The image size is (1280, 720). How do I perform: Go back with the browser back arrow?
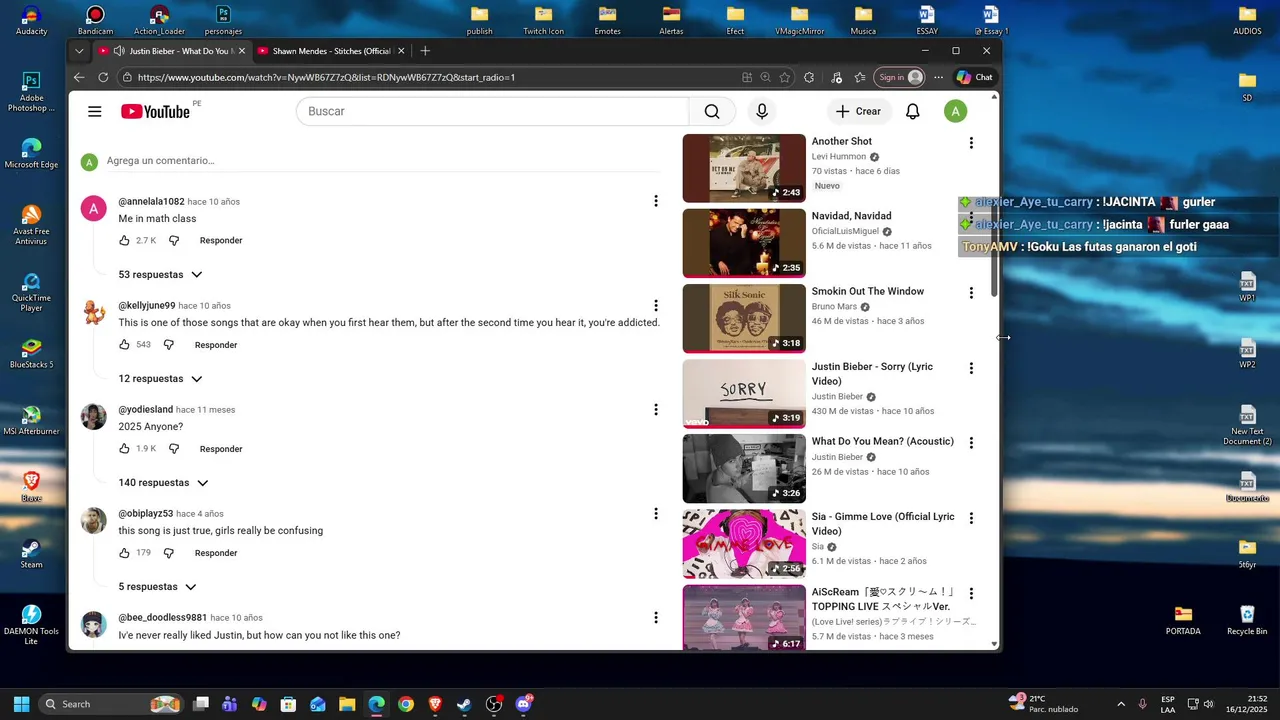[x=79, y=77]
